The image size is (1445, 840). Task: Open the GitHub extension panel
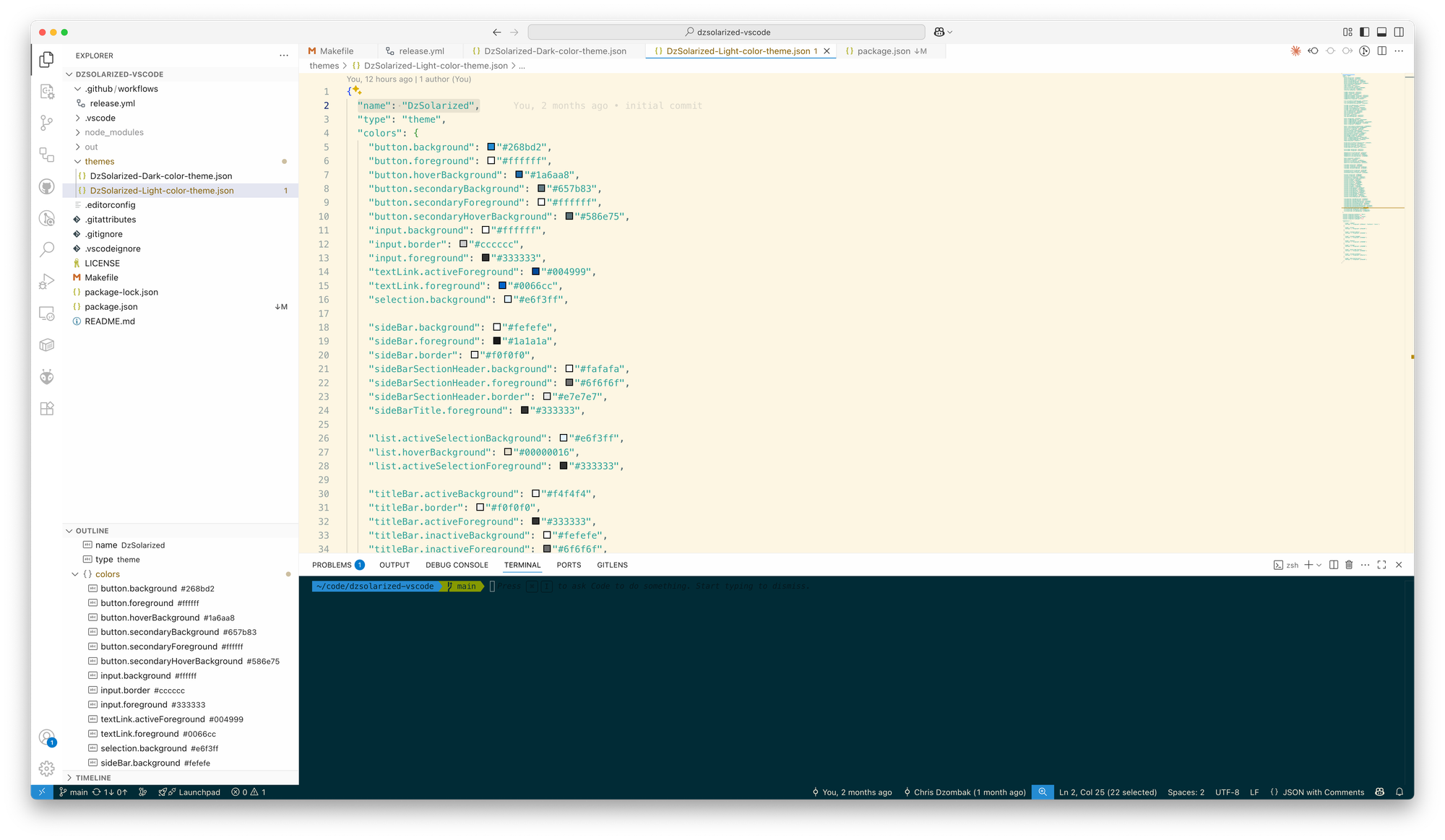[x=46, y=186]
